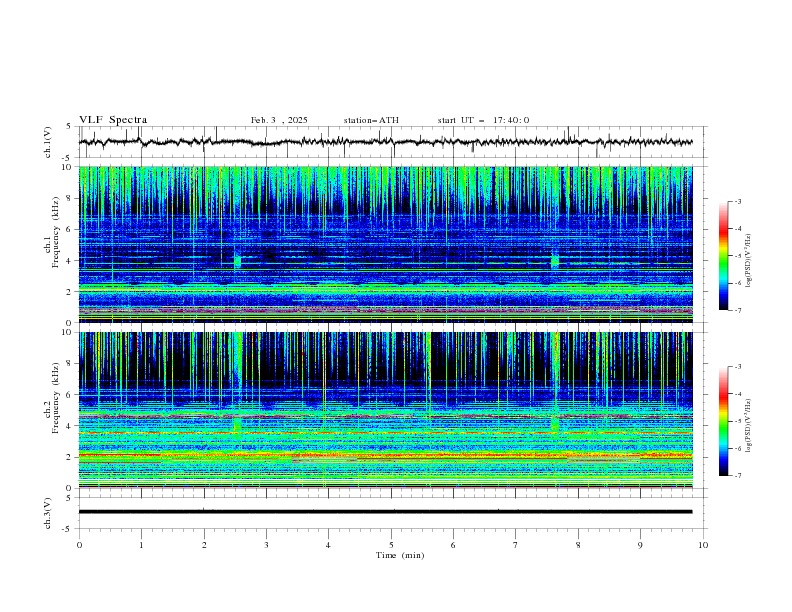The width and height of the screenshot is (792, 612).
Task: Click the "-3" tick on ch.1 colorbar
Action: (737, 201)
